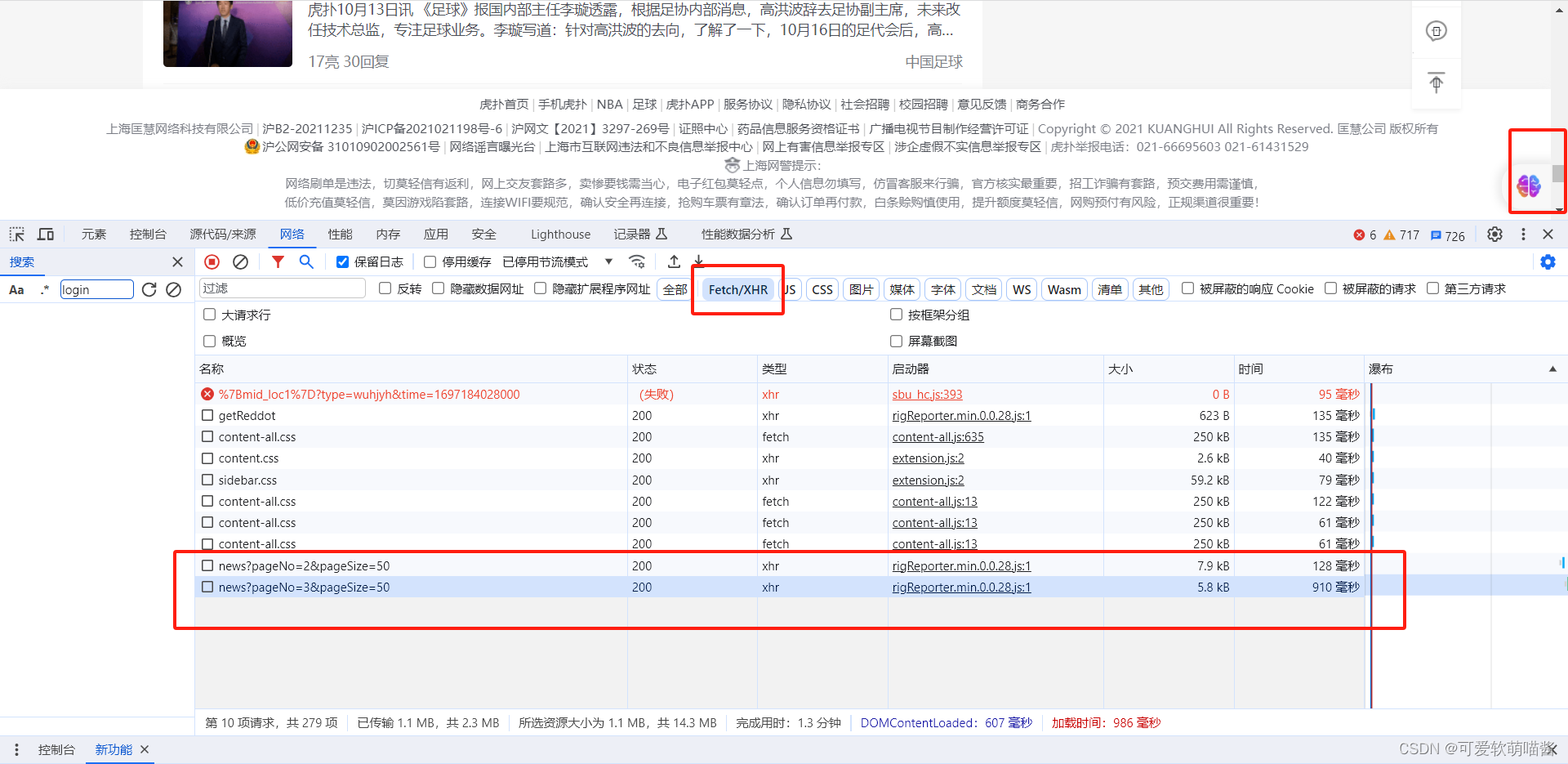Open network settings blue gear
Screen dimensions: 1568x764
(1548, 262)
